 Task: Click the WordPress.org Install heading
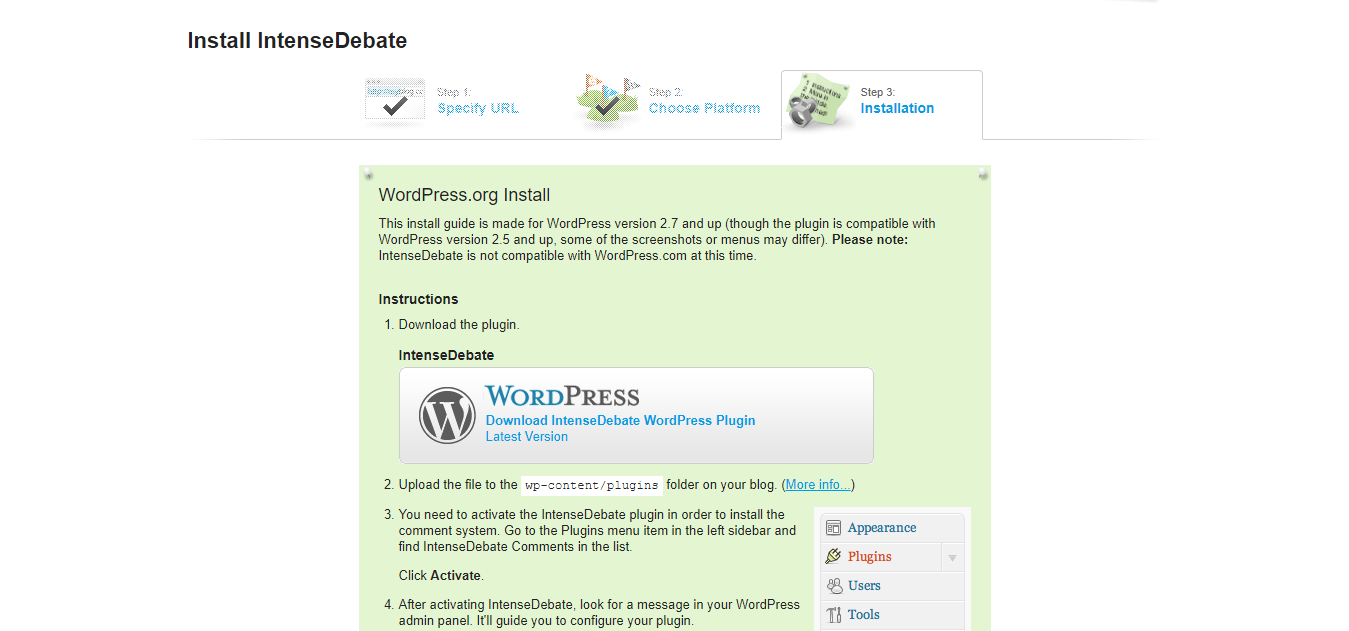(x=464, y=195)
